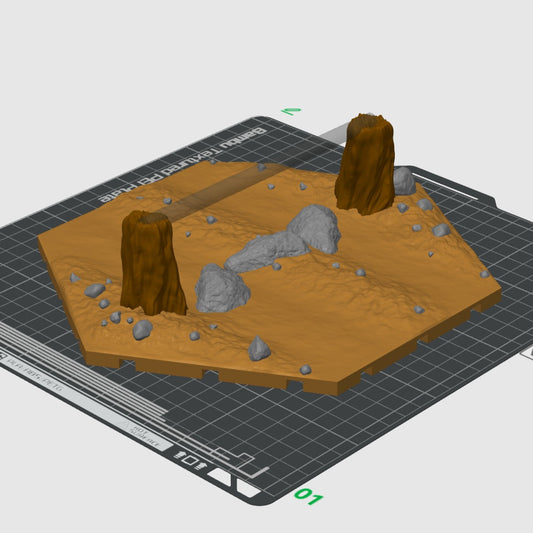Click the green marker above the build plate
Viewport: 533px width, 533px height.
[x=291, y=111]
